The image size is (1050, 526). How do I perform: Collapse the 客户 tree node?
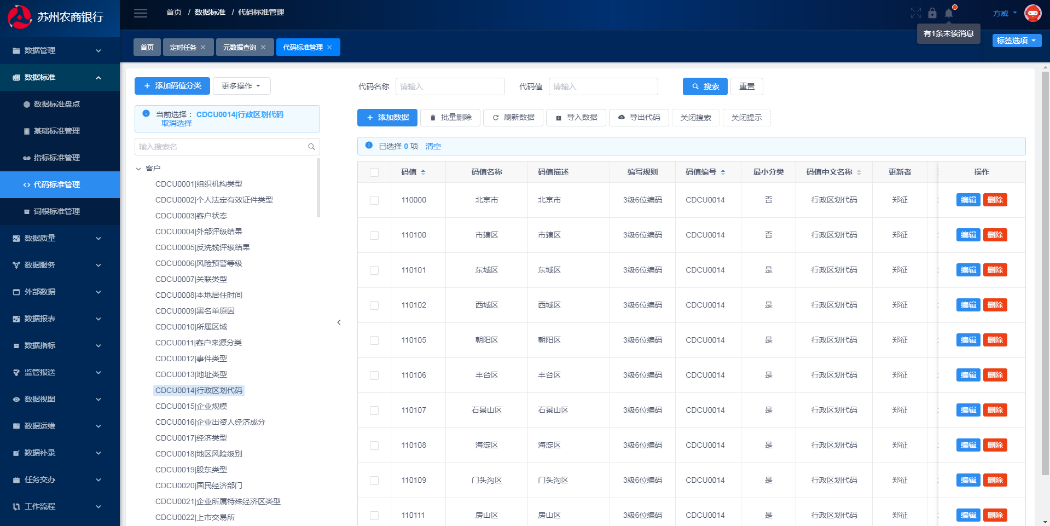(138, 168)
